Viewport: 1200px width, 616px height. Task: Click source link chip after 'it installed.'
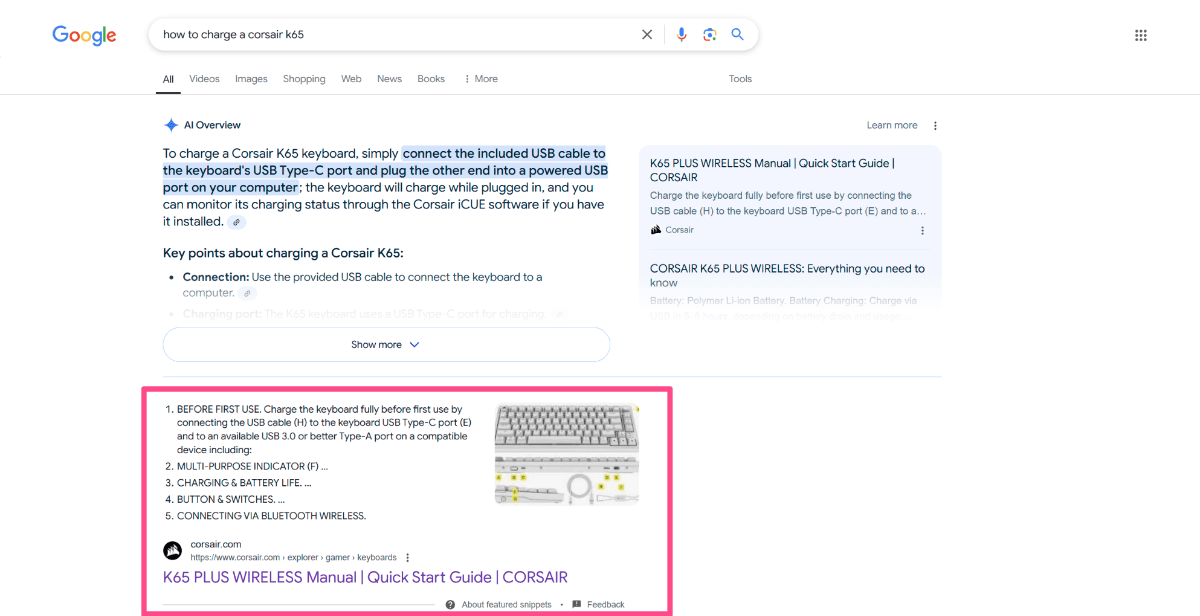tap(236, 222)
